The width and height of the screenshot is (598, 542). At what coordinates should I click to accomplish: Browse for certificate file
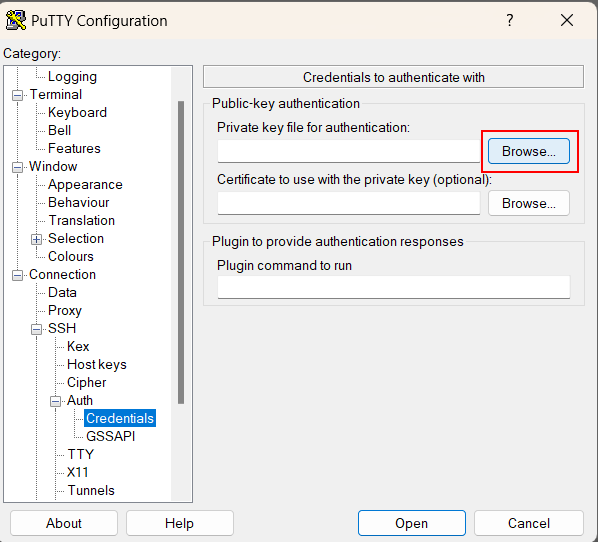coord(529,203)
